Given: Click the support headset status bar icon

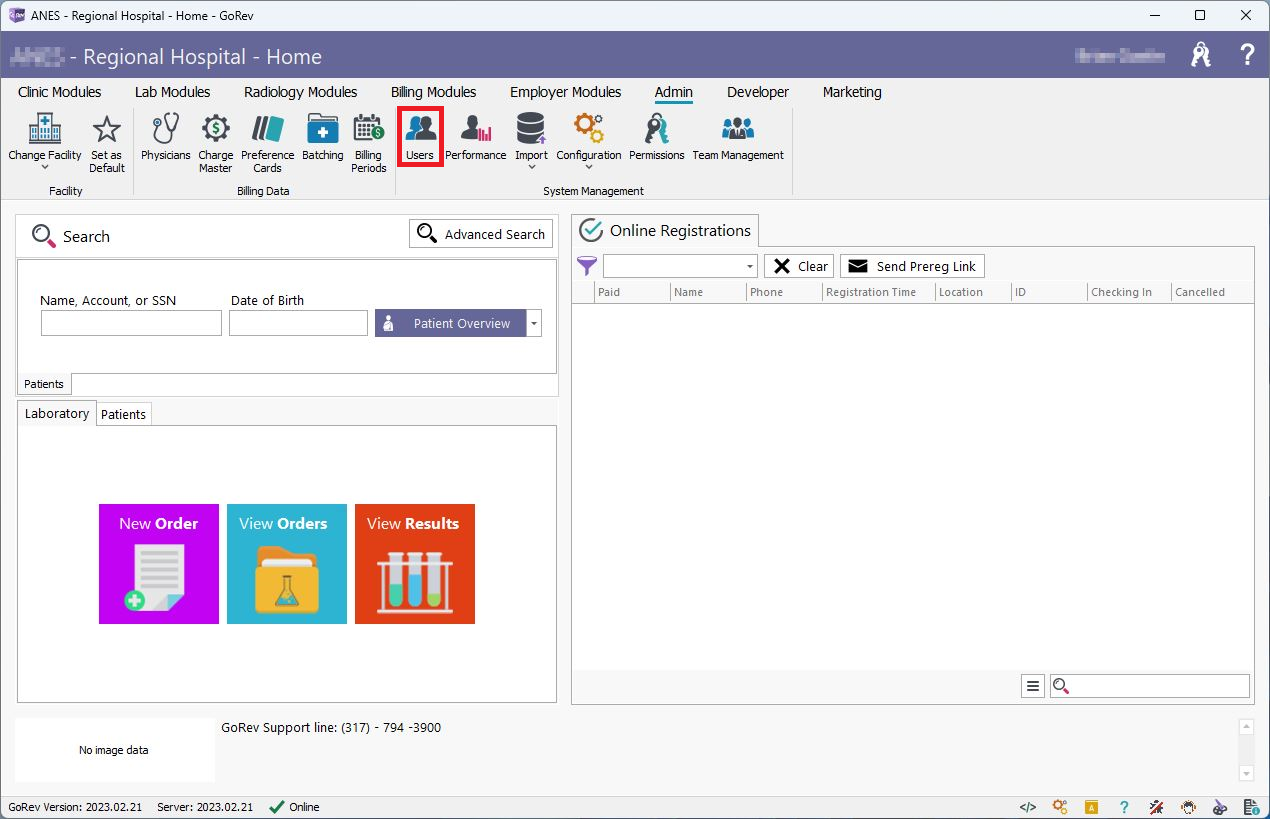Looking at the screenshot, I should coord(1188,807).
